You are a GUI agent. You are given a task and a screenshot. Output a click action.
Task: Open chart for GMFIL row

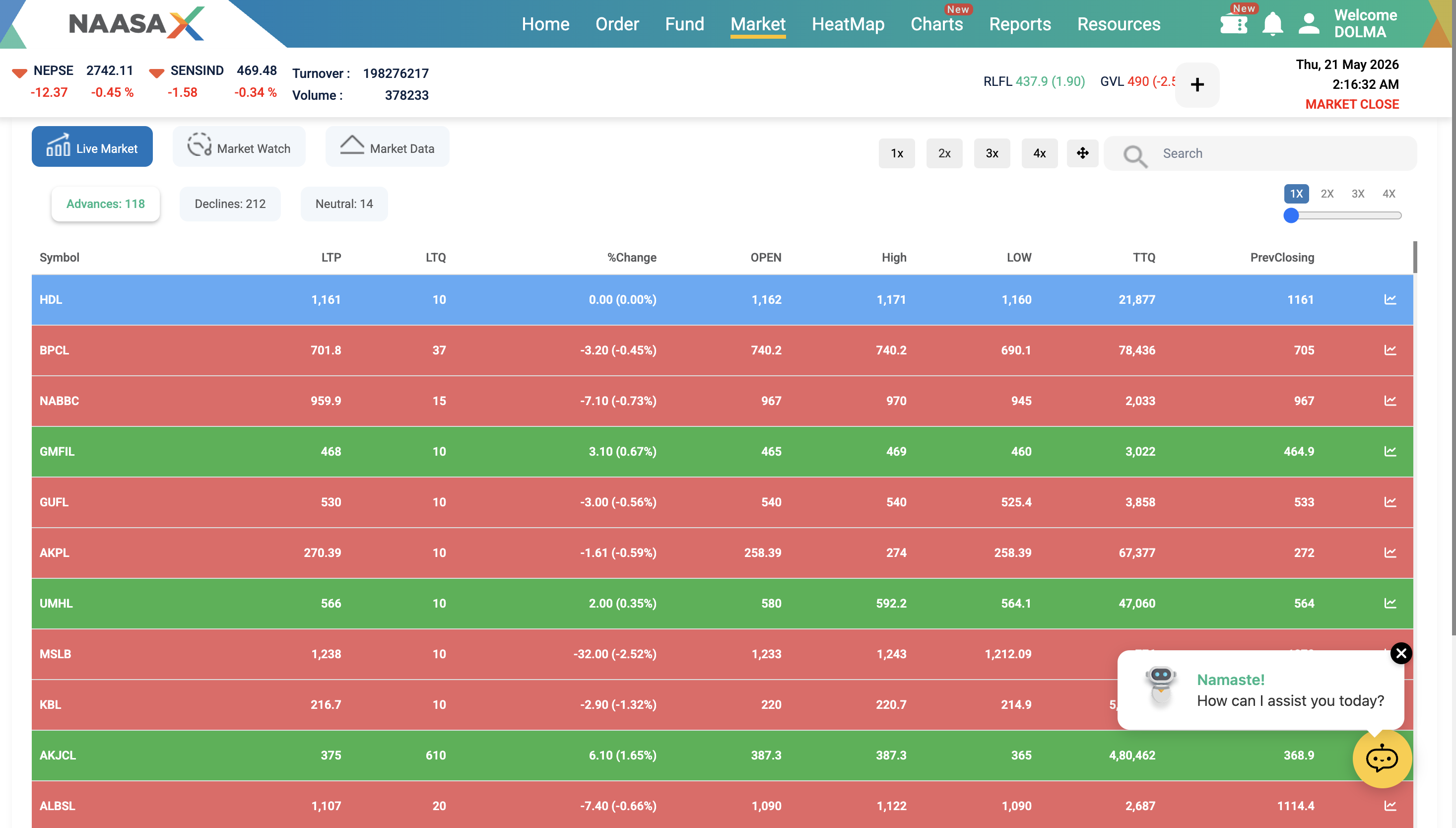point(1390,452)
